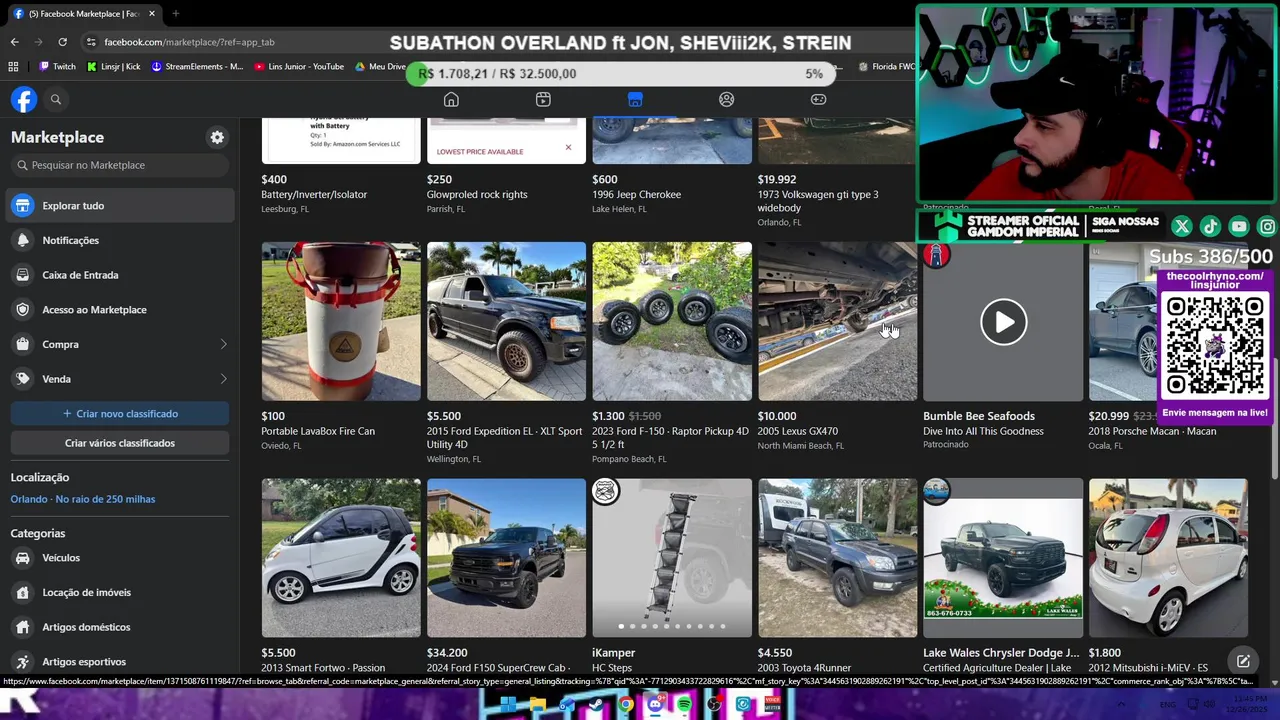Open Artigos esportivos category
Viewport: 1280px width, 720px height.
point(120,662)
